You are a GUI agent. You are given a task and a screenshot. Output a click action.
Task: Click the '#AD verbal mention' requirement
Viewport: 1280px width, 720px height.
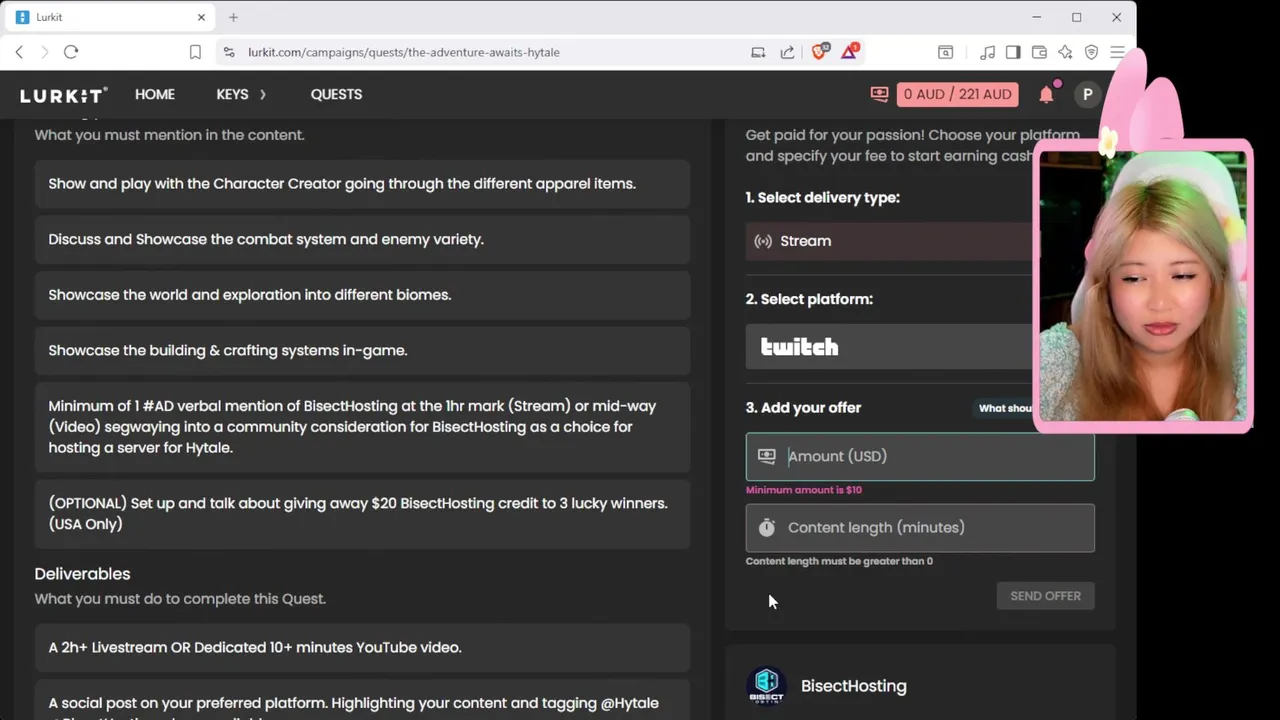tap(363, 427)
